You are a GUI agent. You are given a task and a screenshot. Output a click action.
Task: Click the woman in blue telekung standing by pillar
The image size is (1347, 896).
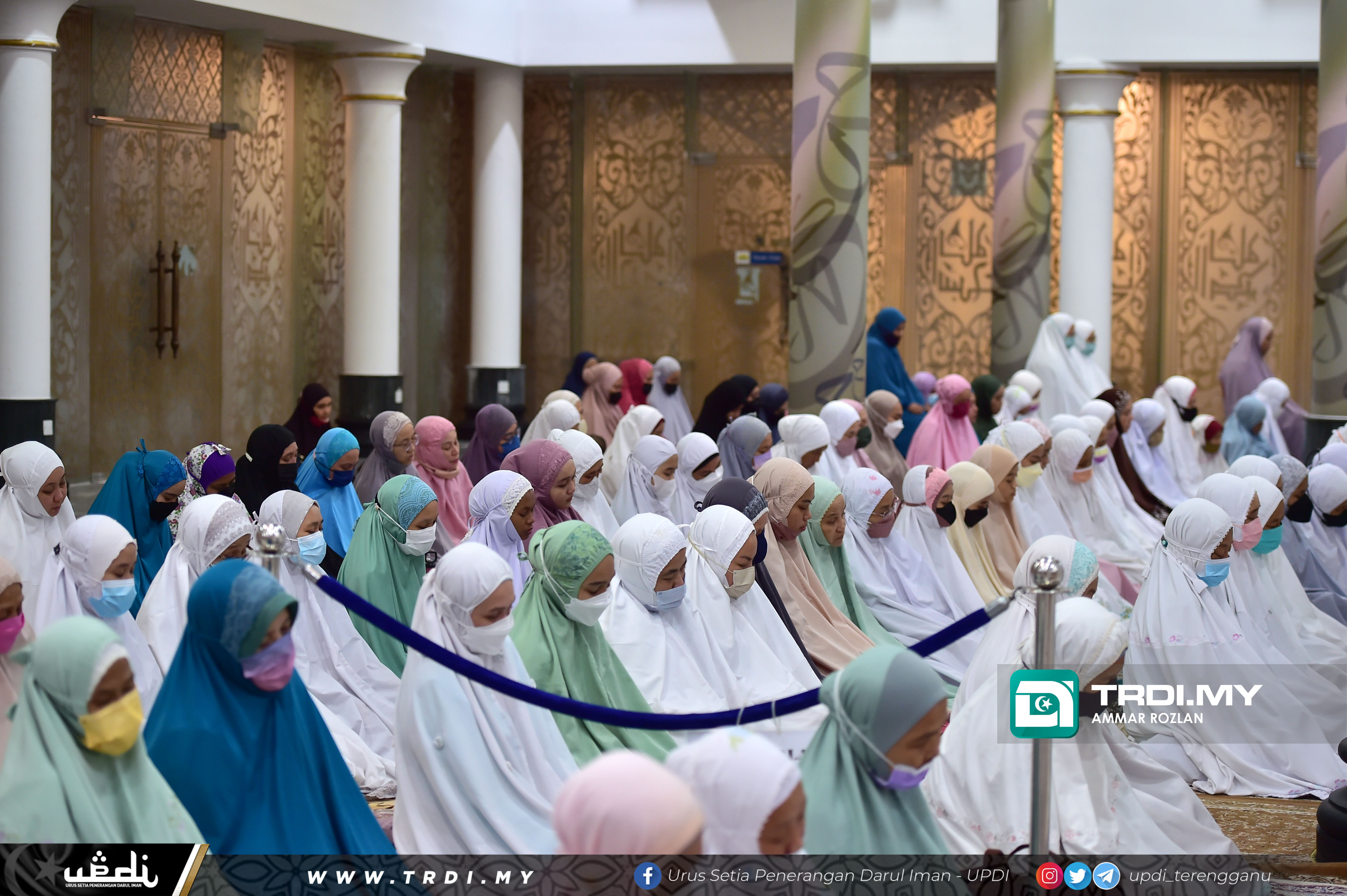[x=887, y=360]
